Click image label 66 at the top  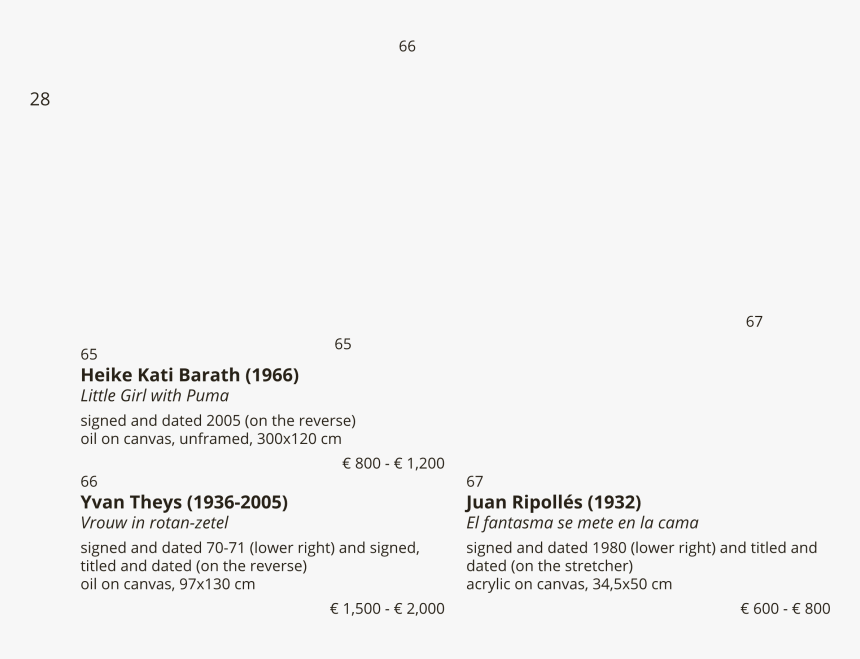point(407,47)
